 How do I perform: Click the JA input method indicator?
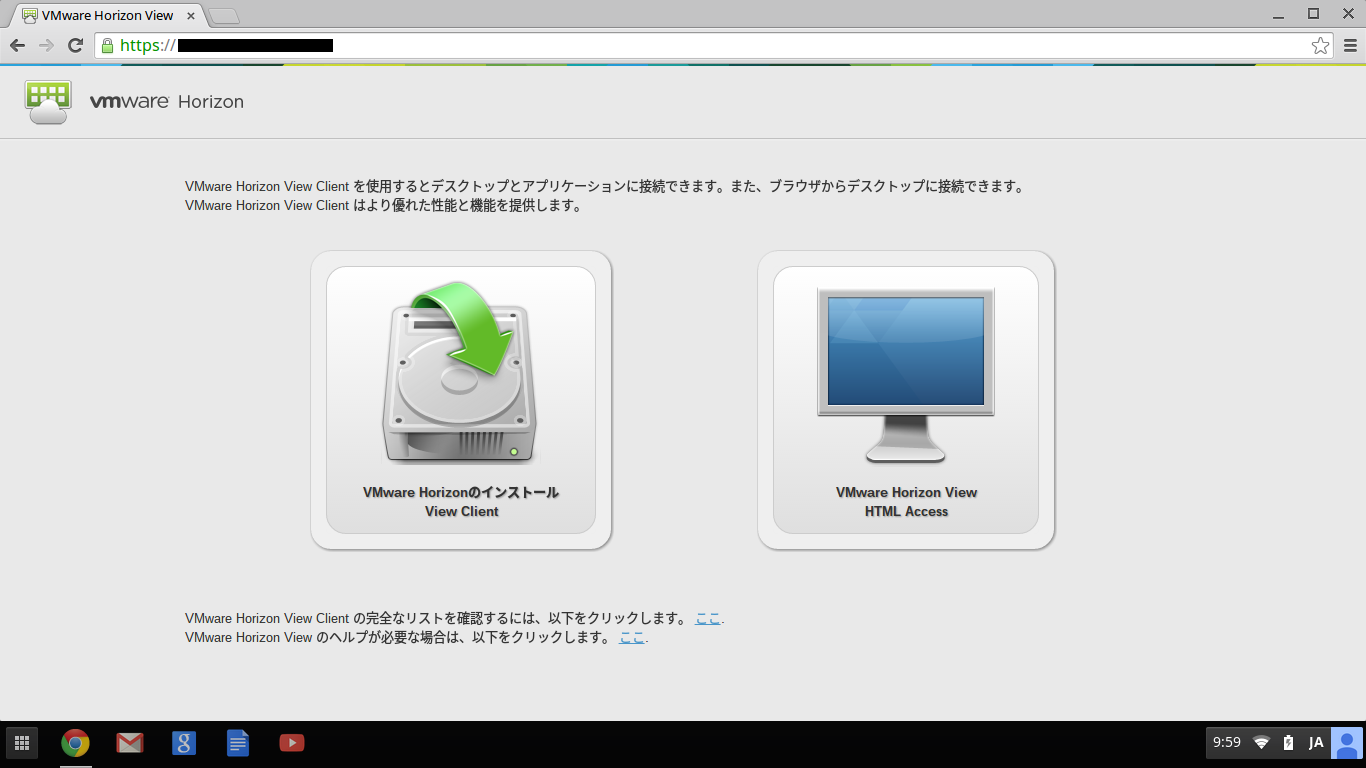point(1316,743)
